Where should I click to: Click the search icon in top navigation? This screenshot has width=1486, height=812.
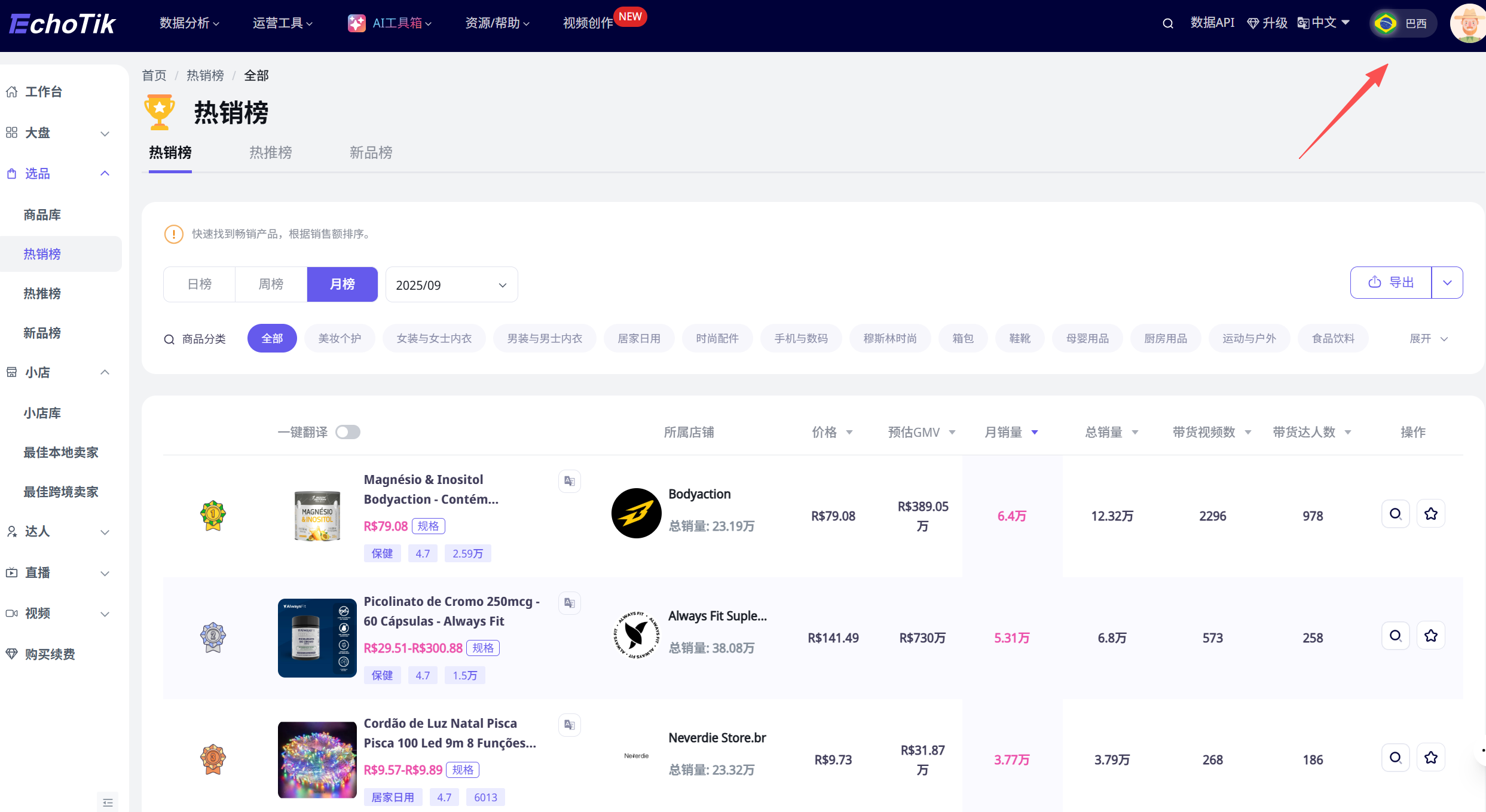click(x=1167, y=23)
